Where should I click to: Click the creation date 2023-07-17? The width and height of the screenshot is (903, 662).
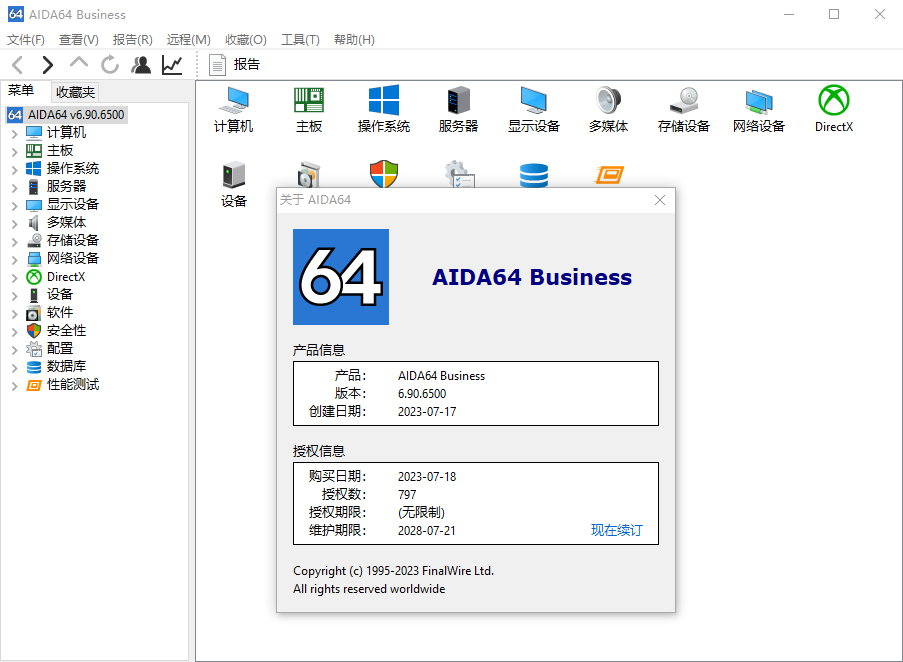pyautogui.click(x=427, y=412)
